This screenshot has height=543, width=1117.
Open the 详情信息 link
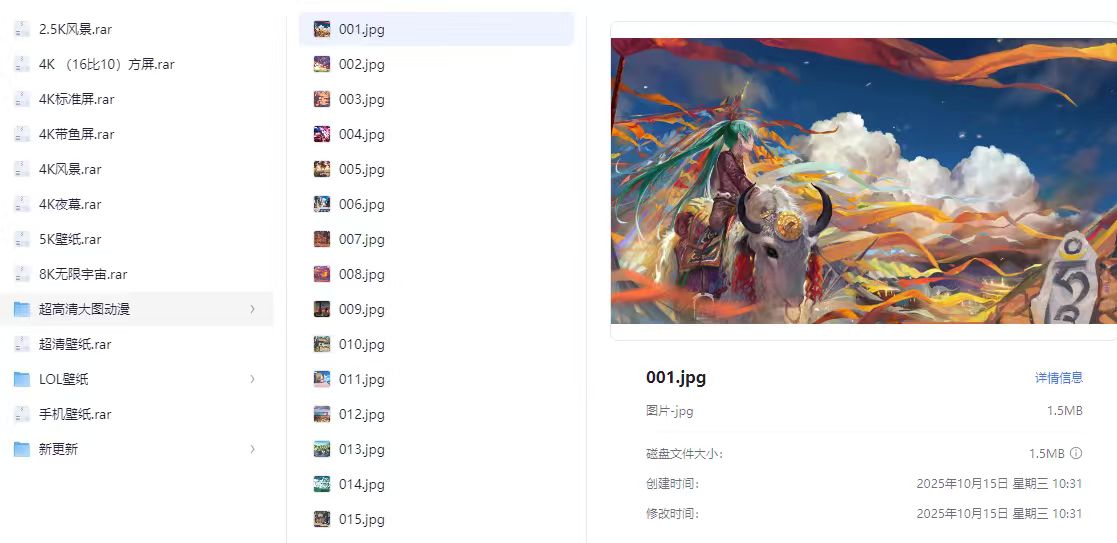(1059, 378)
